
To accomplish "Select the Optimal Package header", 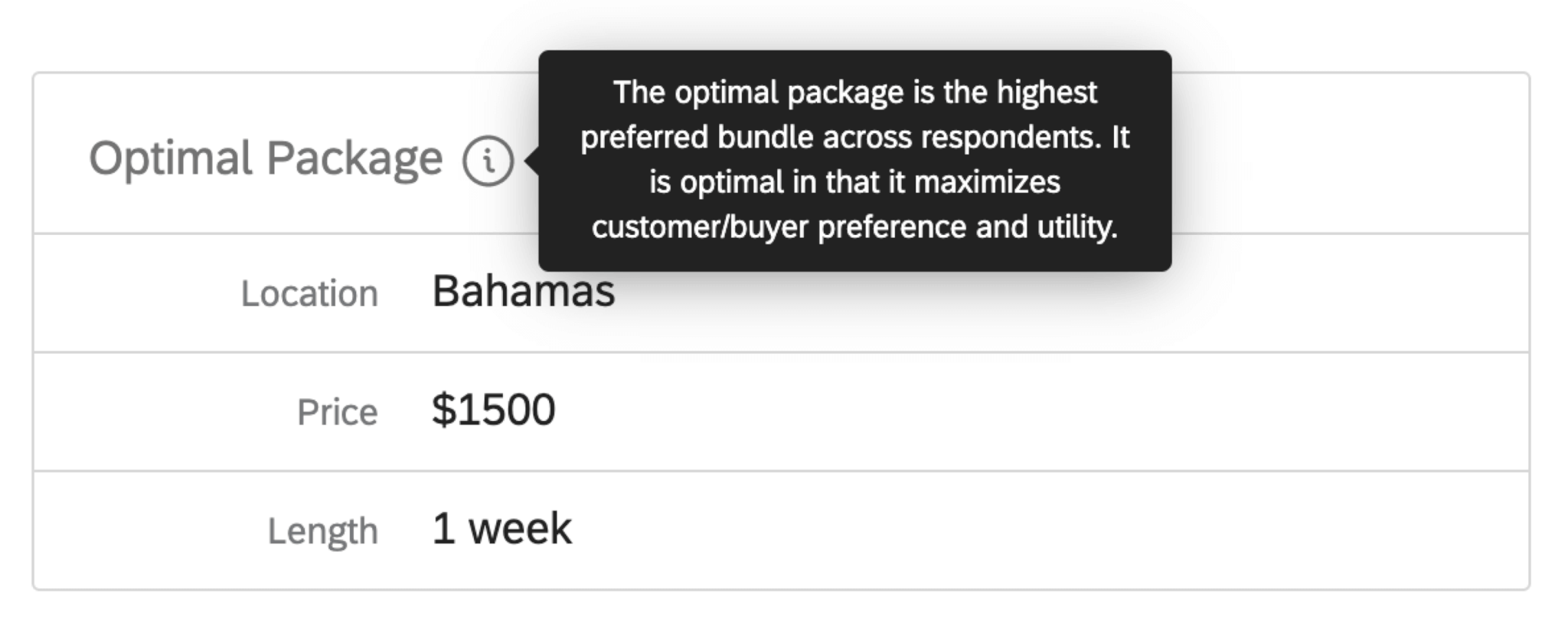I will [264, 158].
